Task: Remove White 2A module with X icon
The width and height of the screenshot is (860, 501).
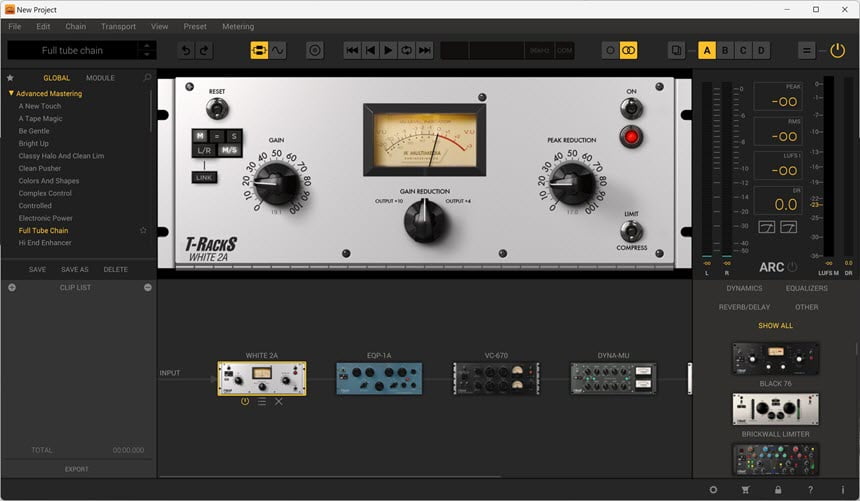Action: click(279, 402)
